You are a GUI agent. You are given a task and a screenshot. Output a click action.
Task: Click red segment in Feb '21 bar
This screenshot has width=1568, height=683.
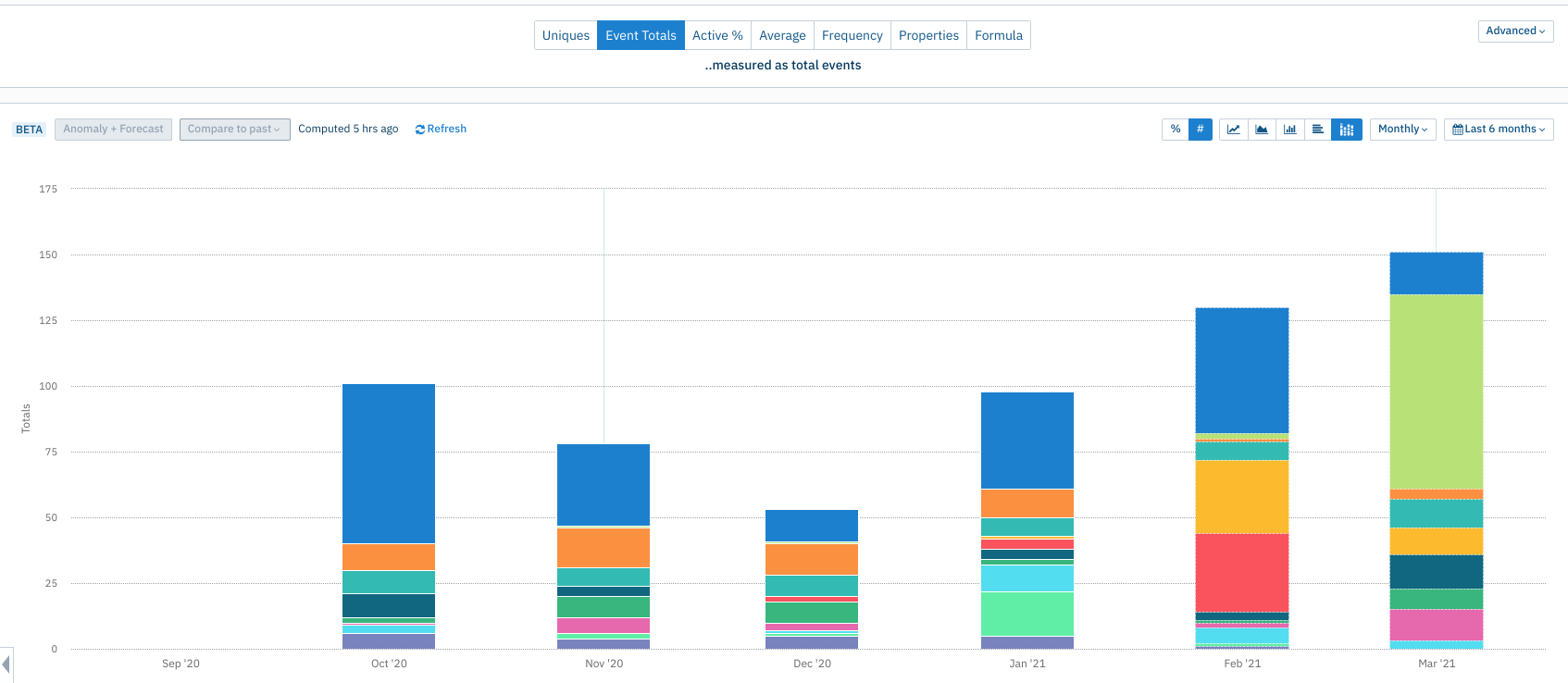[1242, 573]
